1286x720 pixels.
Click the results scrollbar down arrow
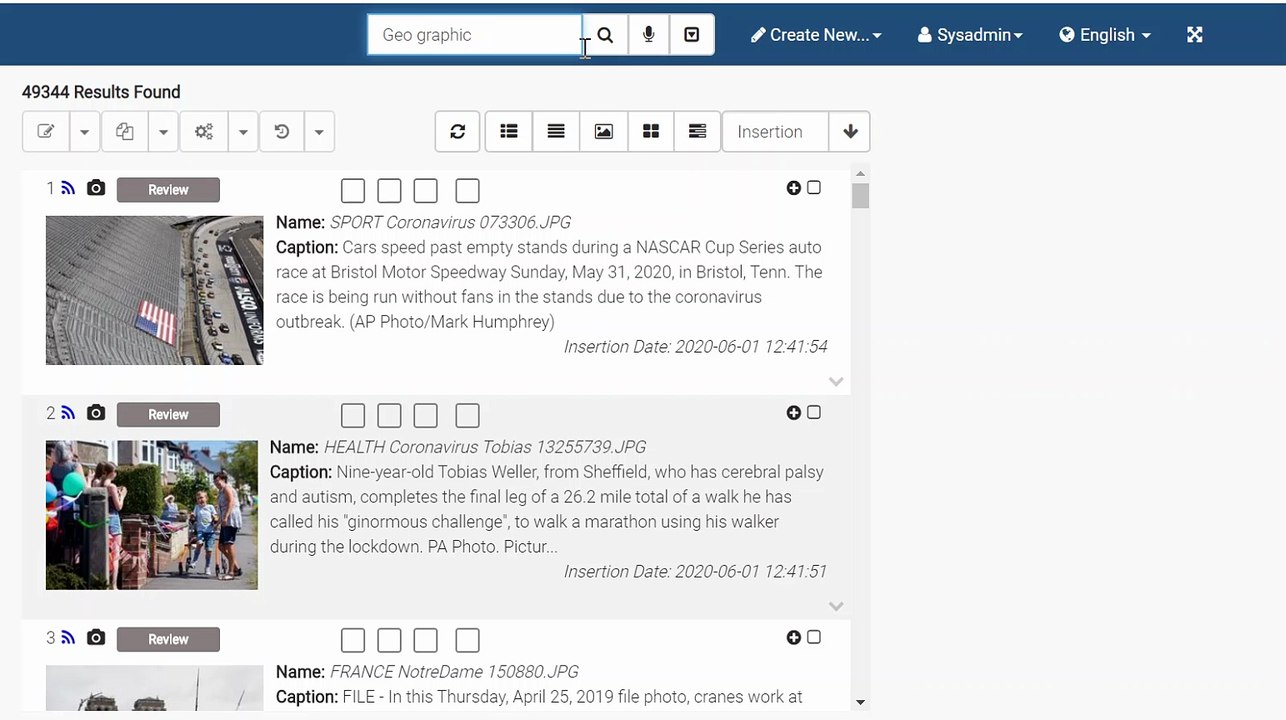click(x=860, y=702)
